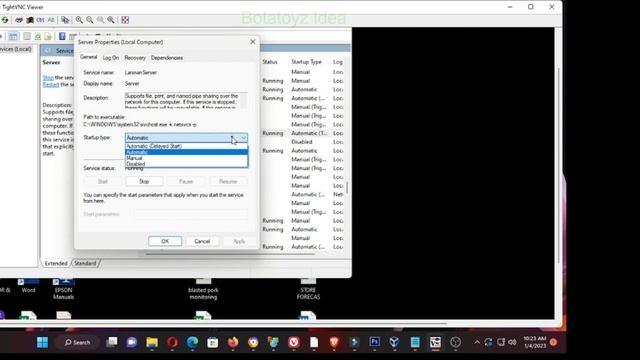
Task: Choose the highlighted Automatic option
Action: [186, 152]
